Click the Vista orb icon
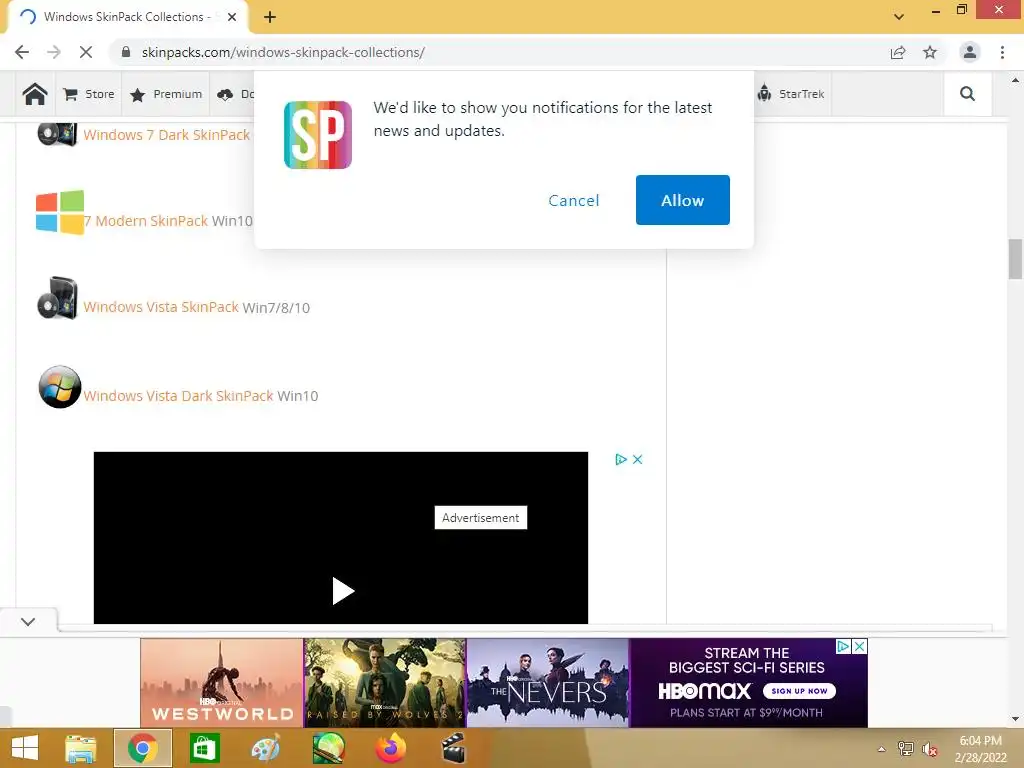This screenshot has height=768, width=1024. coord(59,387)
